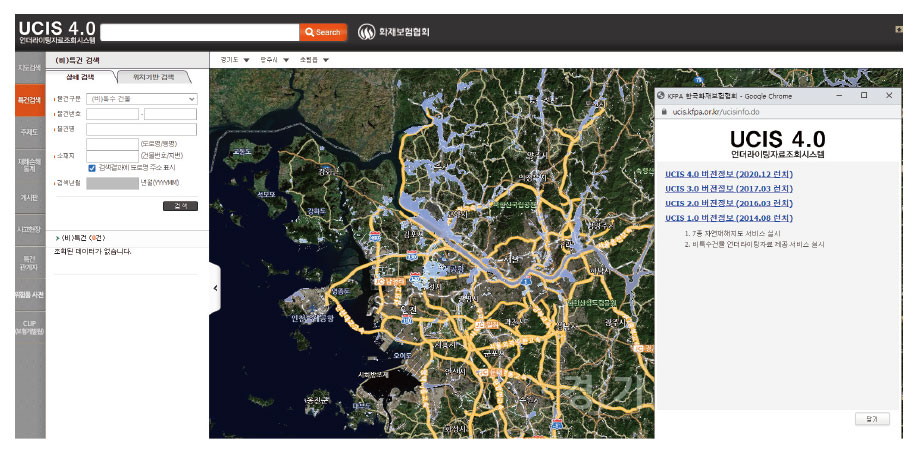Screen dimensions: 920x452
Task: Click the dark 검색 button in panel
Action: tap(180, 206)
